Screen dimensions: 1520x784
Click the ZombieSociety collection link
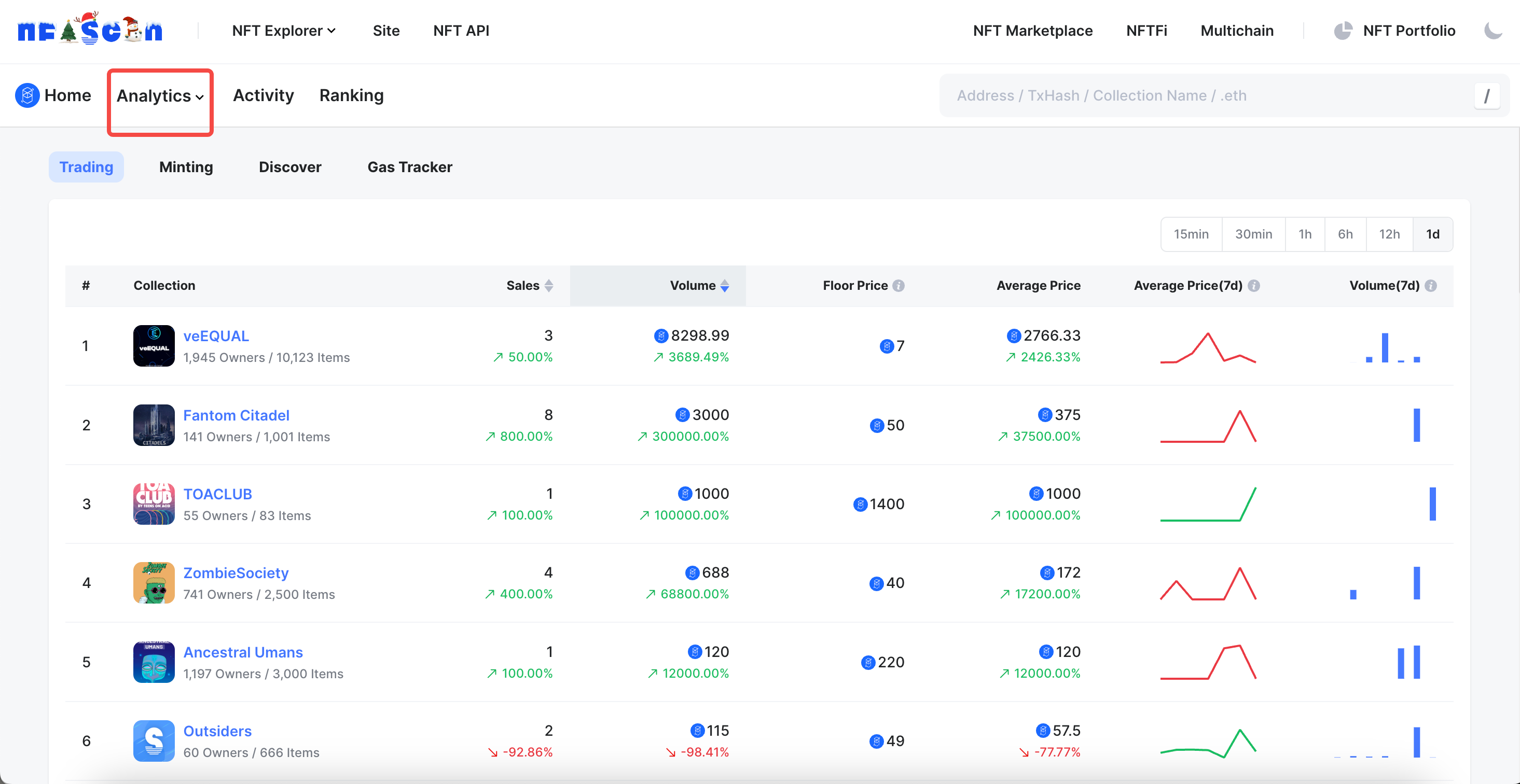tap(236, 573)
